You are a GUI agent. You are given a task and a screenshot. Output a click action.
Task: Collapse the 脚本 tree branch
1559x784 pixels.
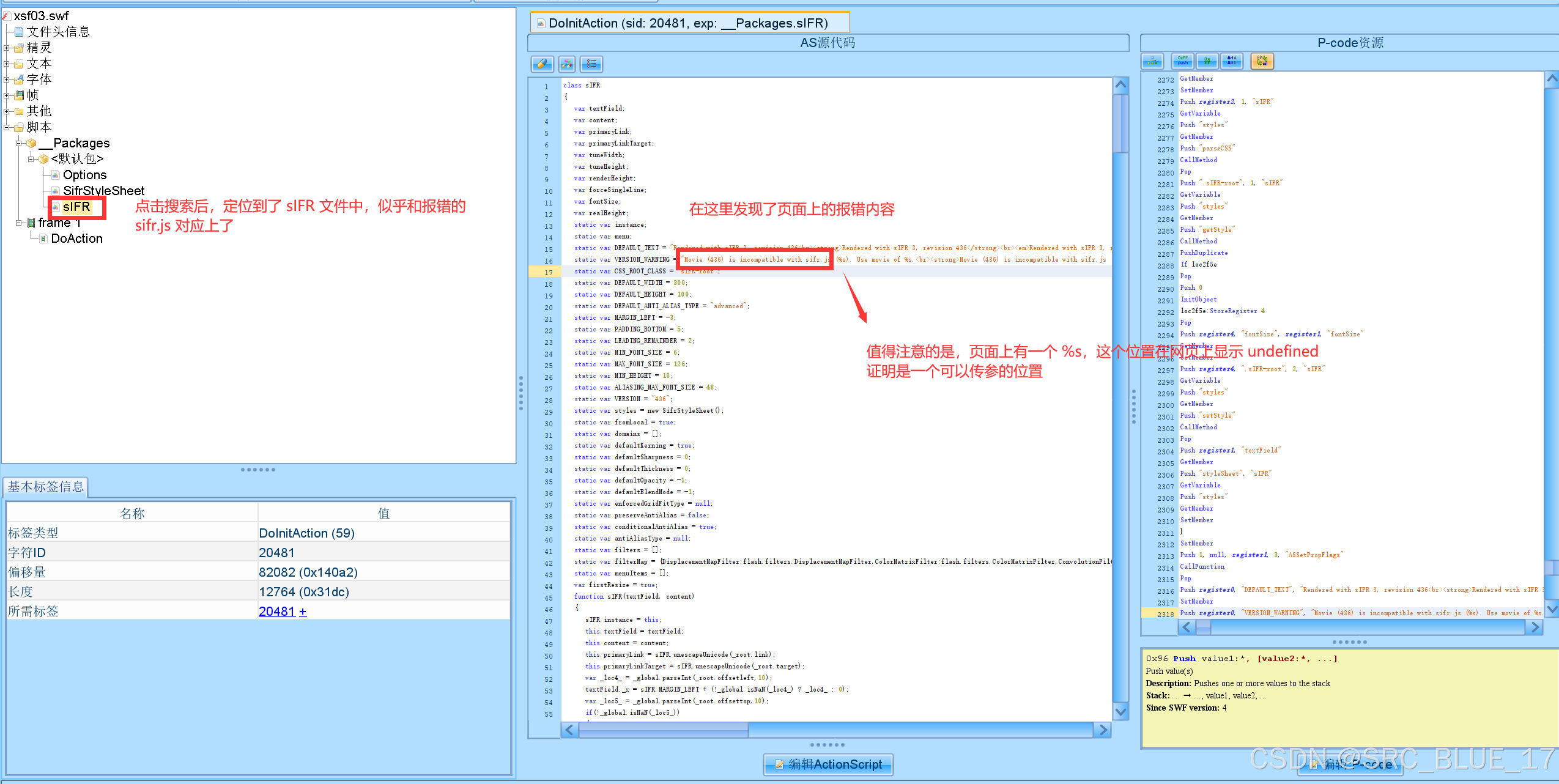(6, 127)
